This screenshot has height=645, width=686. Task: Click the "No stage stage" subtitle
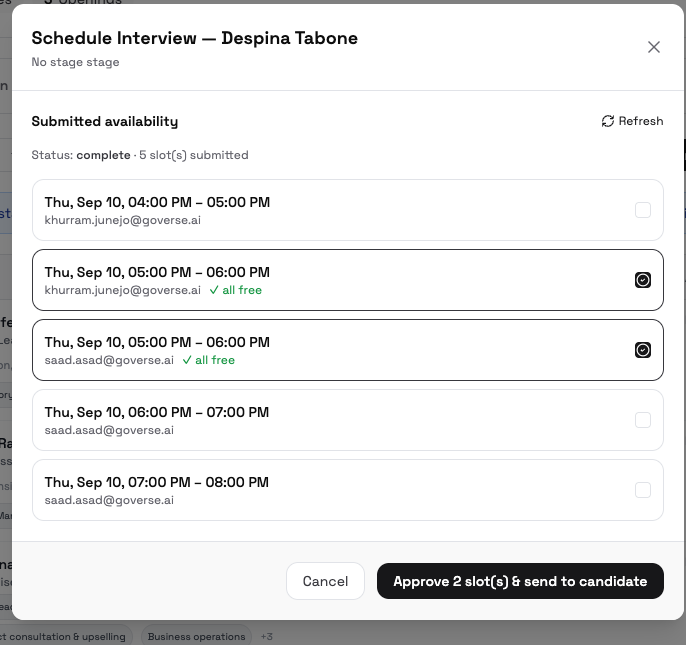coord(75,62)
